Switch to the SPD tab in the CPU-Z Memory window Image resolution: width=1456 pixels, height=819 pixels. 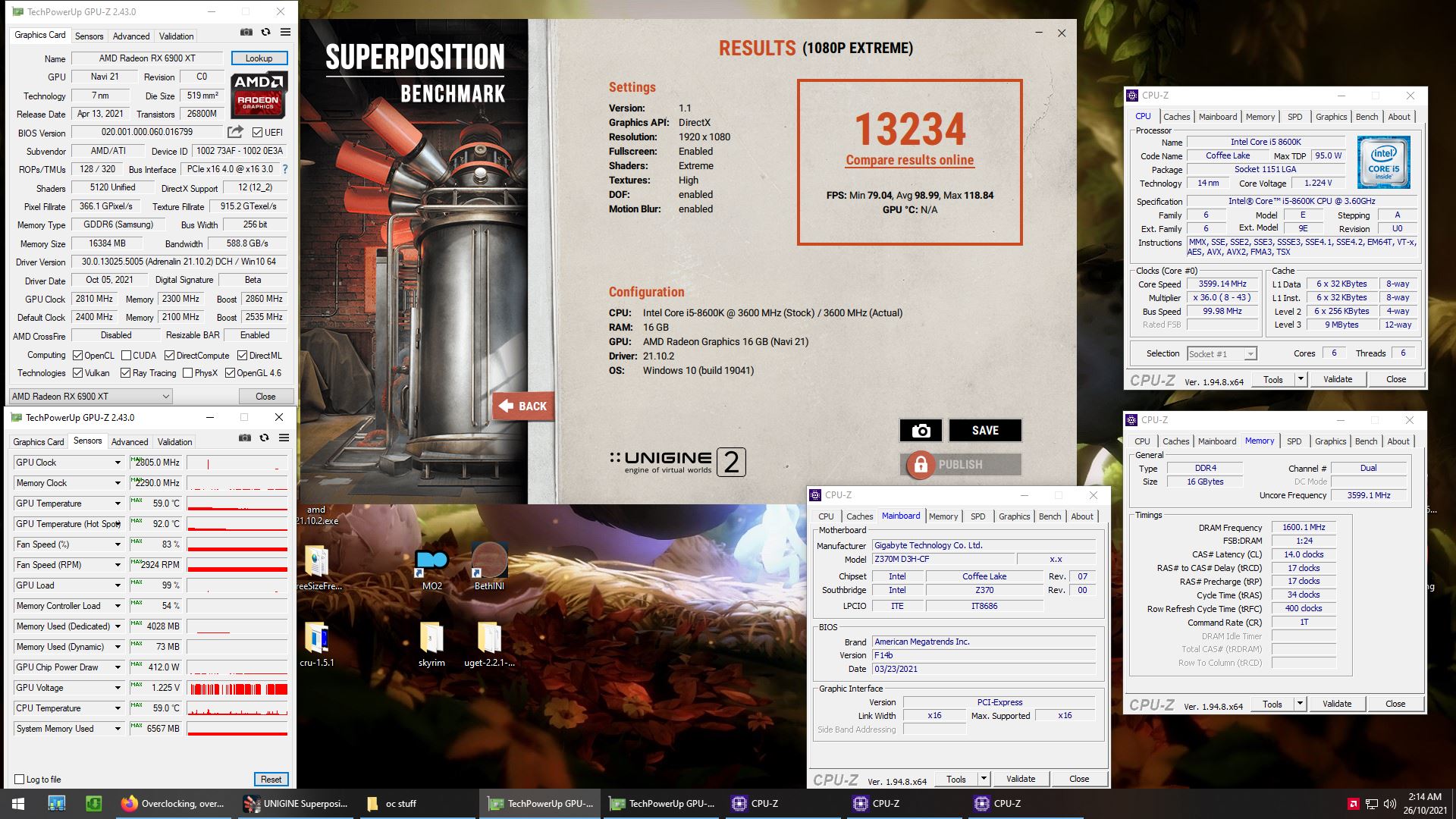click(x=1294, y=441)
